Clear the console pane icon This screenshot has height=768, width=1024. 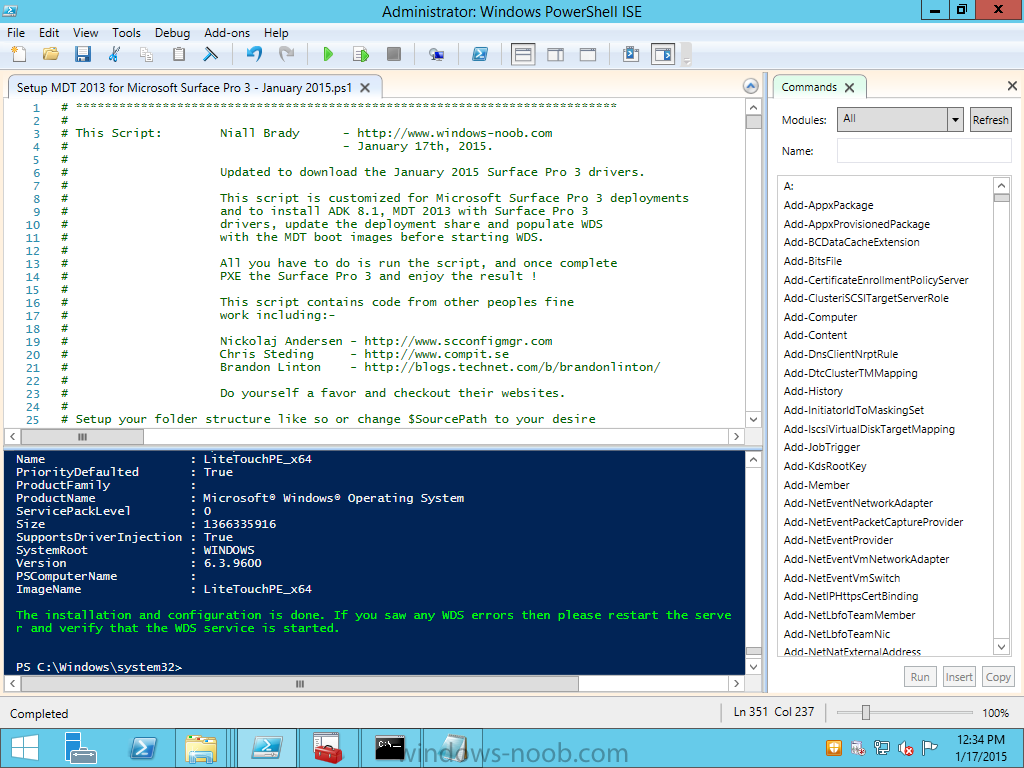(x=210, y=54)
